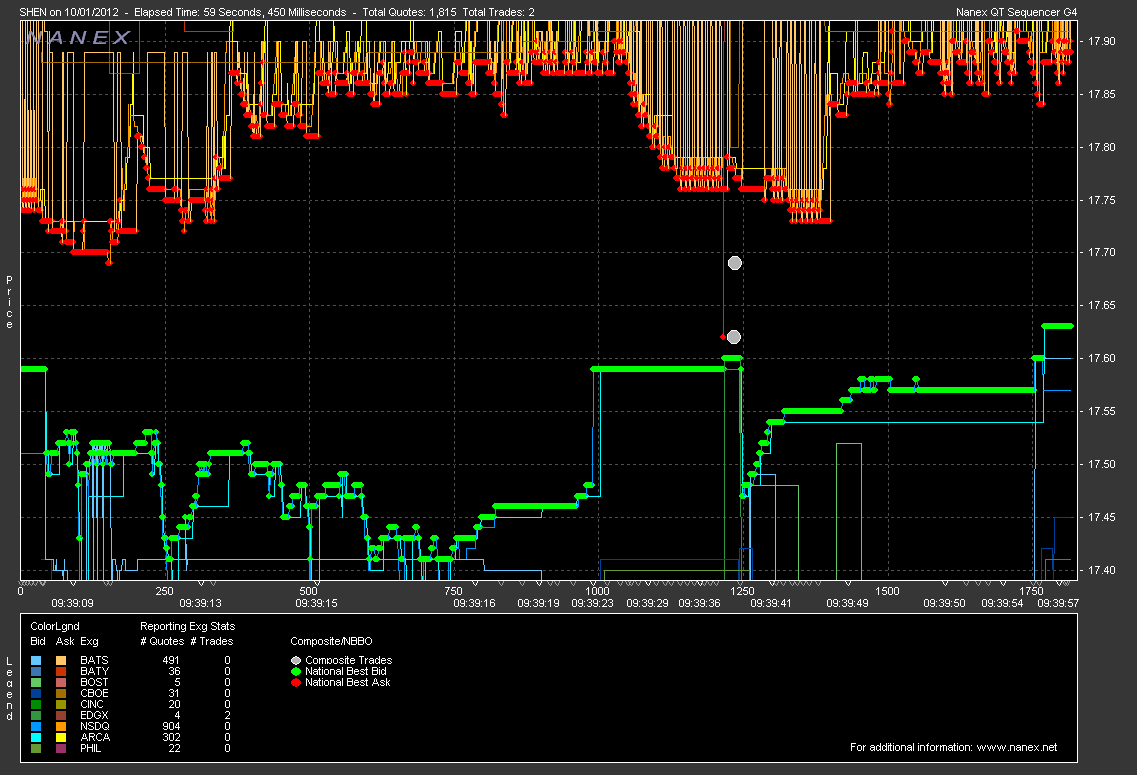Click the 09:39:09 time axis label
The width and height of the screenshot is (1137, 775).
73,603
